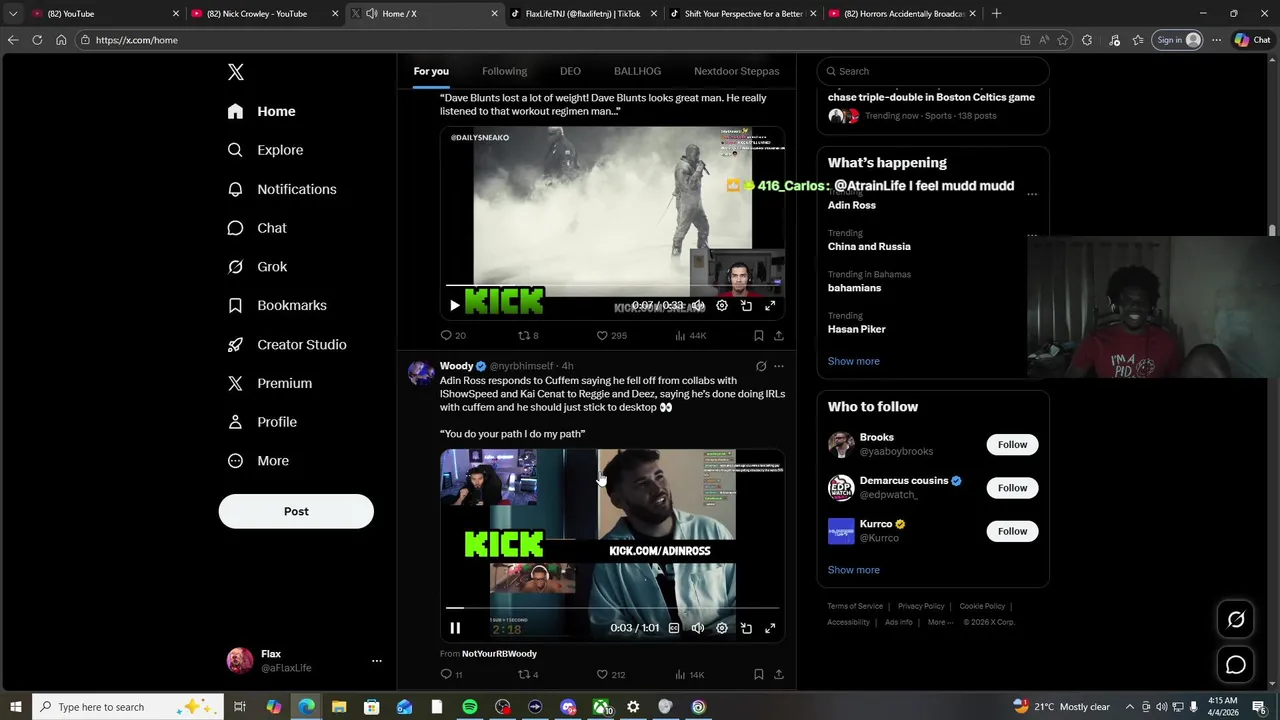Seek on the Adin Ross video progress bar
Viewport: 1280px width, 720px height.
click(612, 607)
